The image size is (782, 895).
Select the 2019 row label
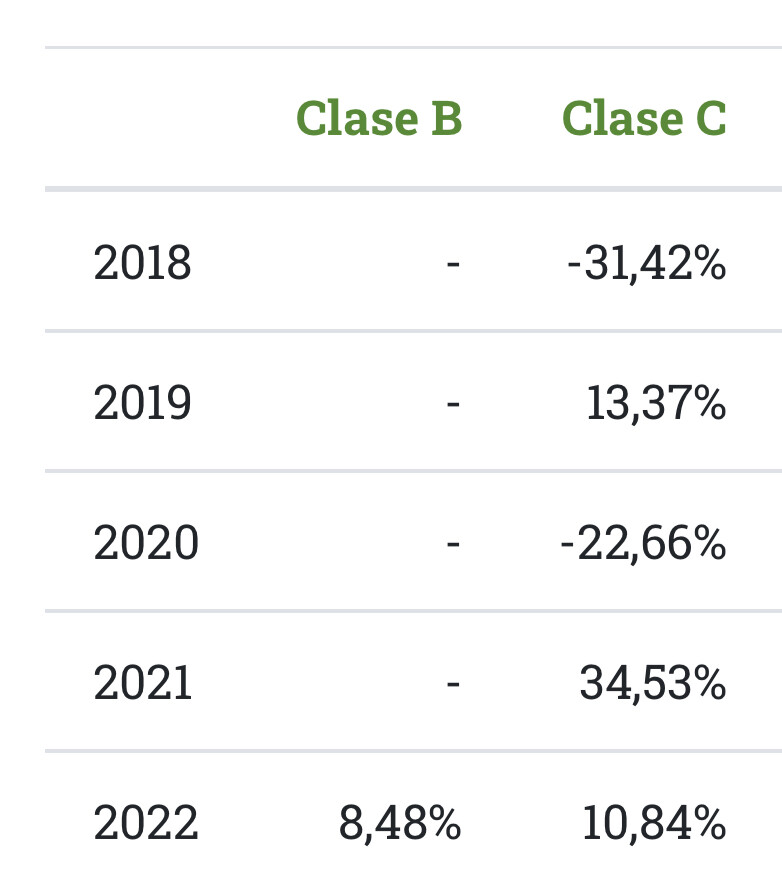142,403
